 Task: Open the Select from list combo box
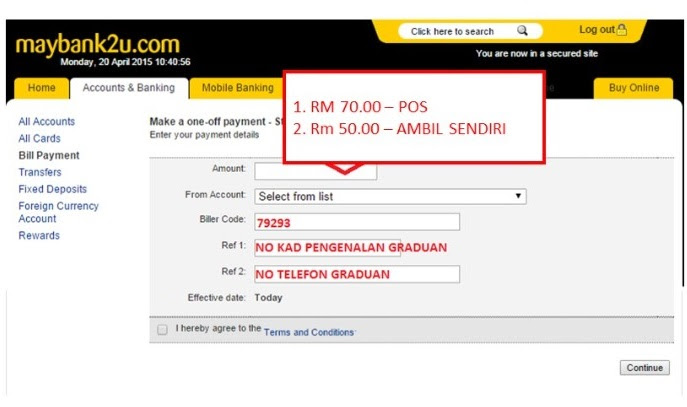[390, 196]
